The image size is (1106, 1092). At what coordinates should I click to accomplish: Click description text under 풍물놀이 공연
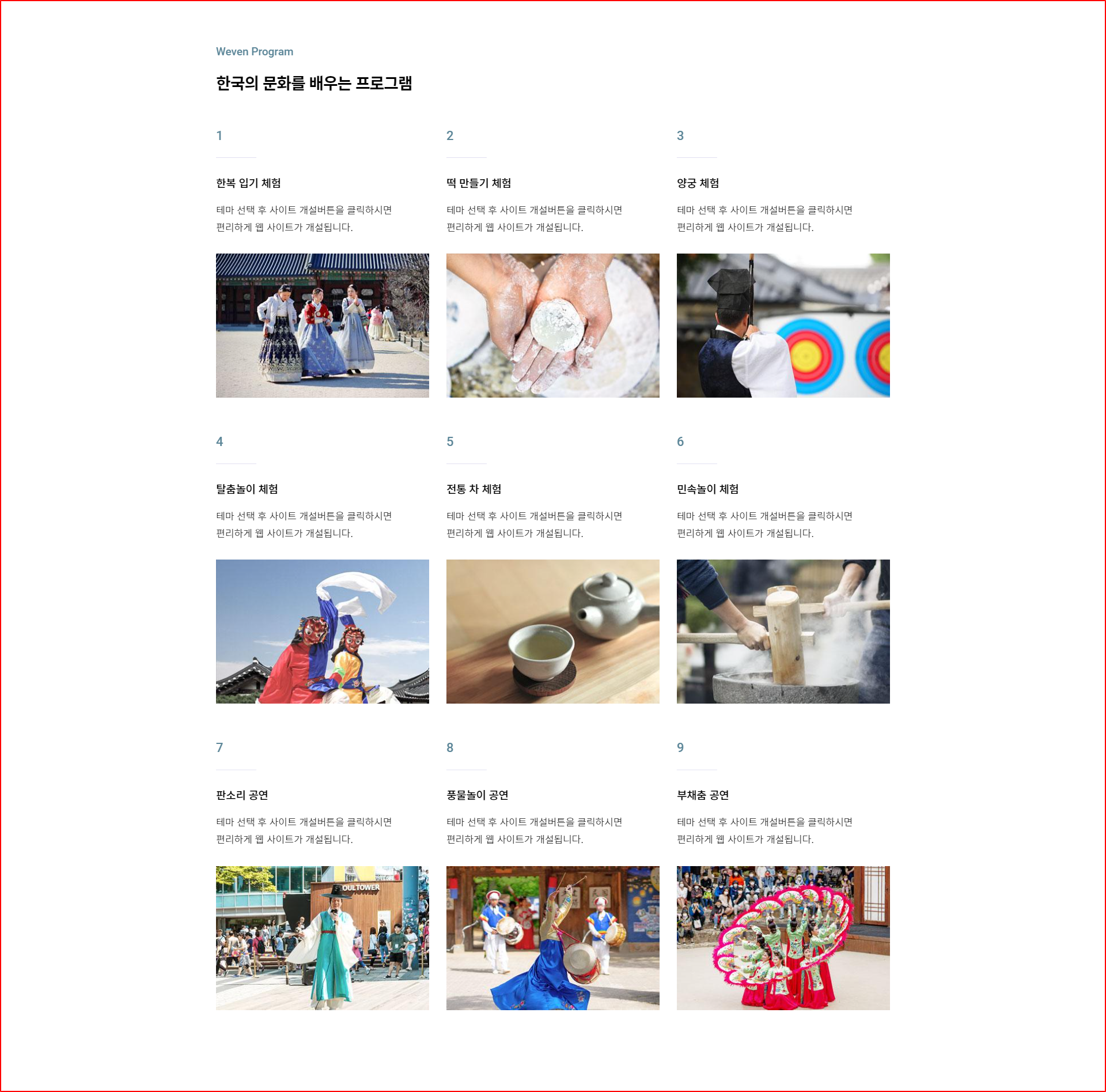click(535, 831)
